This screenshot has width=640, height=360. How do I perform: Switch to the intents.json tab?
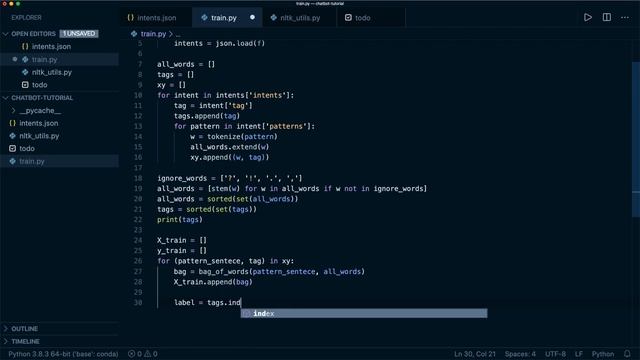(x=156, y=18)
